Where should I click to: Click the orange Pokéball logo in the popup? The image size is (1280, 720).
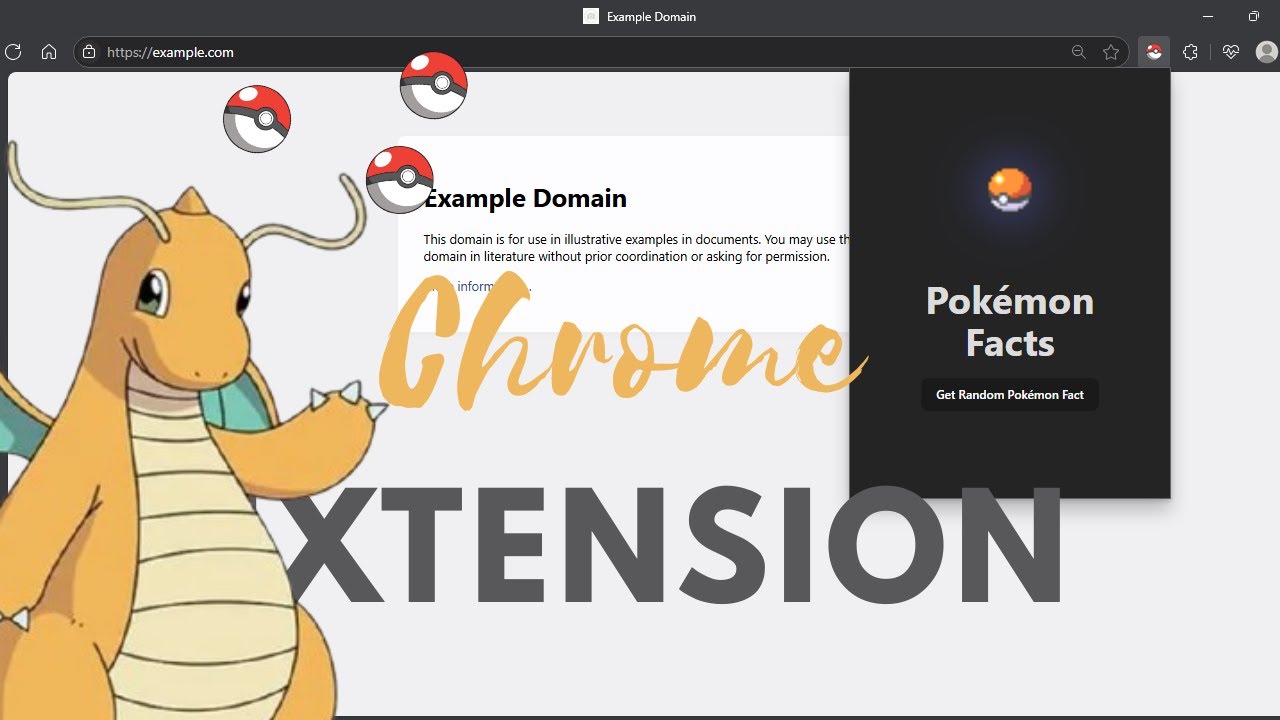[1010, 190]
